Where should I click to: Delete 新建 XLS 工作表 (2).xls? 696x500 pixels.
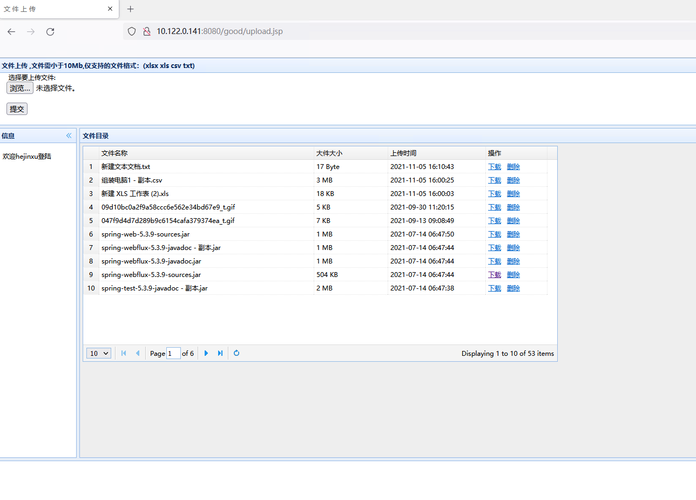pos(514,194)
